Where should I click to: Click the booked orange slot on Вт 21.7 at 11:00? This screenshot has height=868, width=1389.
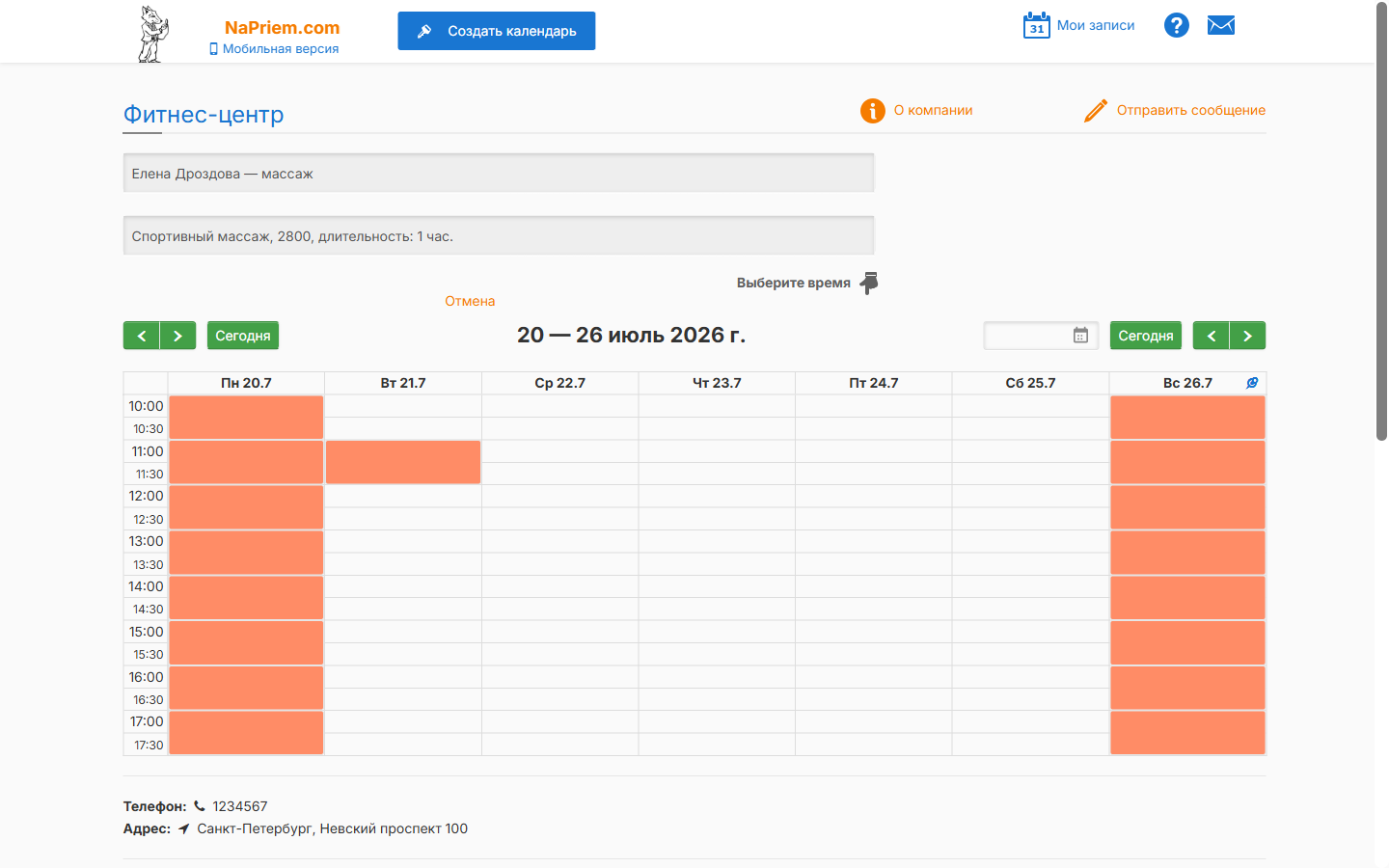pyautogui.click(x=403, y=462)
